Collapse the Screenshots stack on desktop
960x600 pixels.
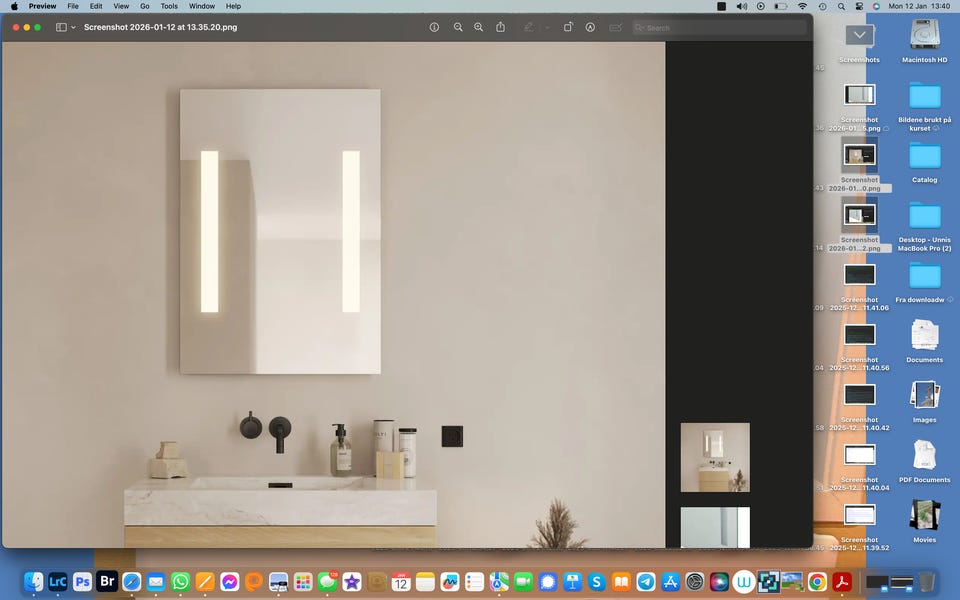860,35
